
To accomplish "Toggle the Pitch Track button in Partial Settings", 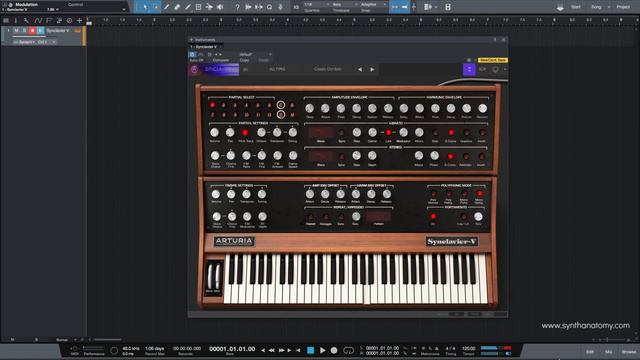I will [245, 133].
